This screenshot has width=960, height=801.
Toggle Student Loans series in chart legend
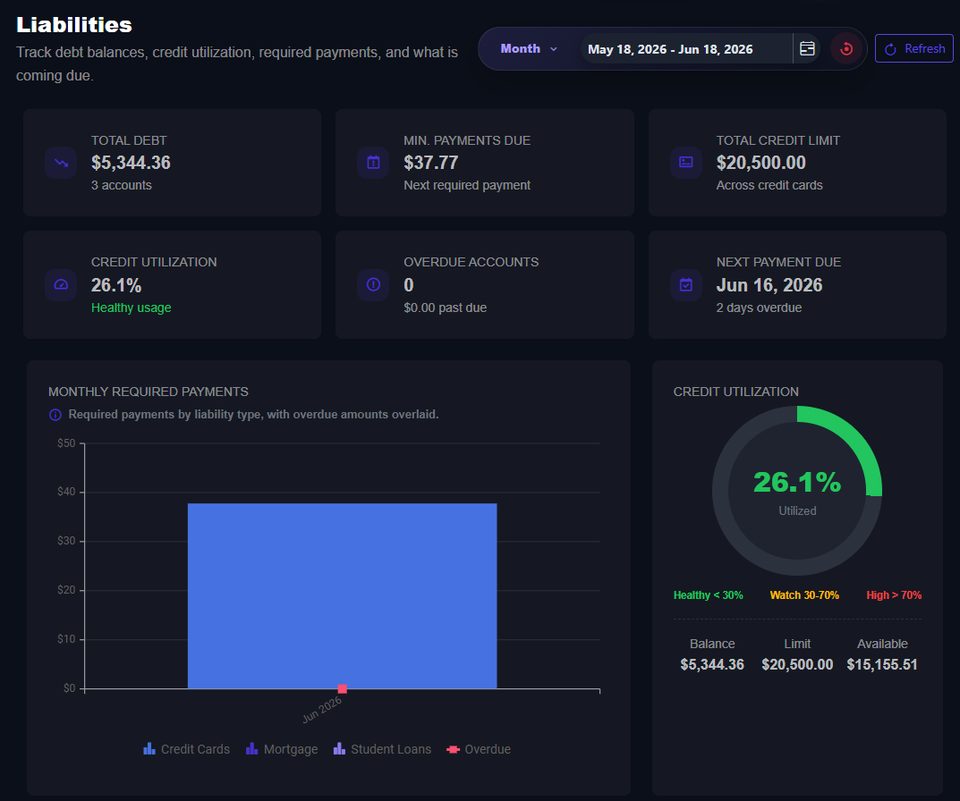pyautogui.click(x=382, y=749)
